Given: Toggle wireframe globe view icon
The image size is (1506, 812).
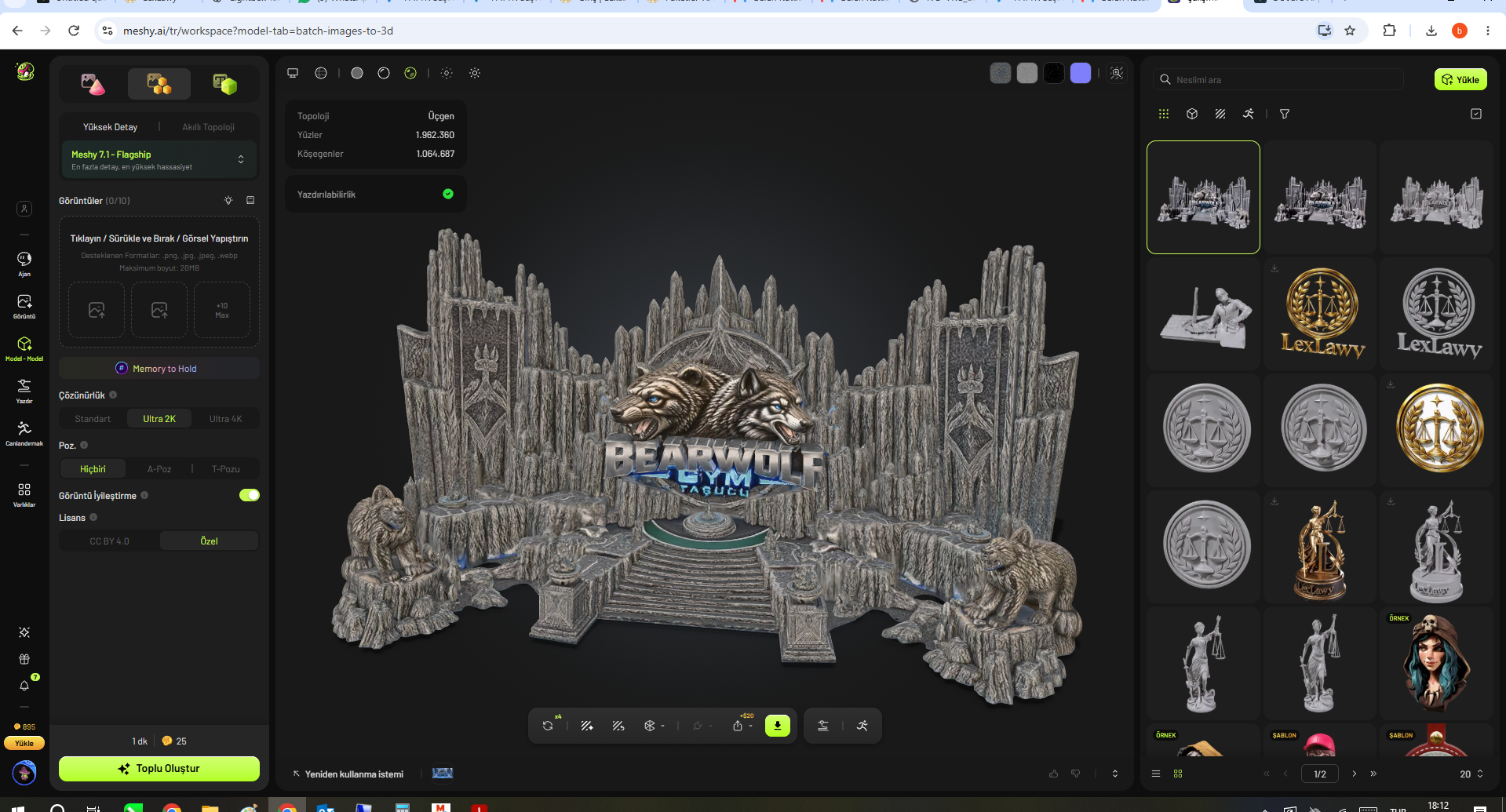Looking at the screenshot, I should (x=321, y=73).
